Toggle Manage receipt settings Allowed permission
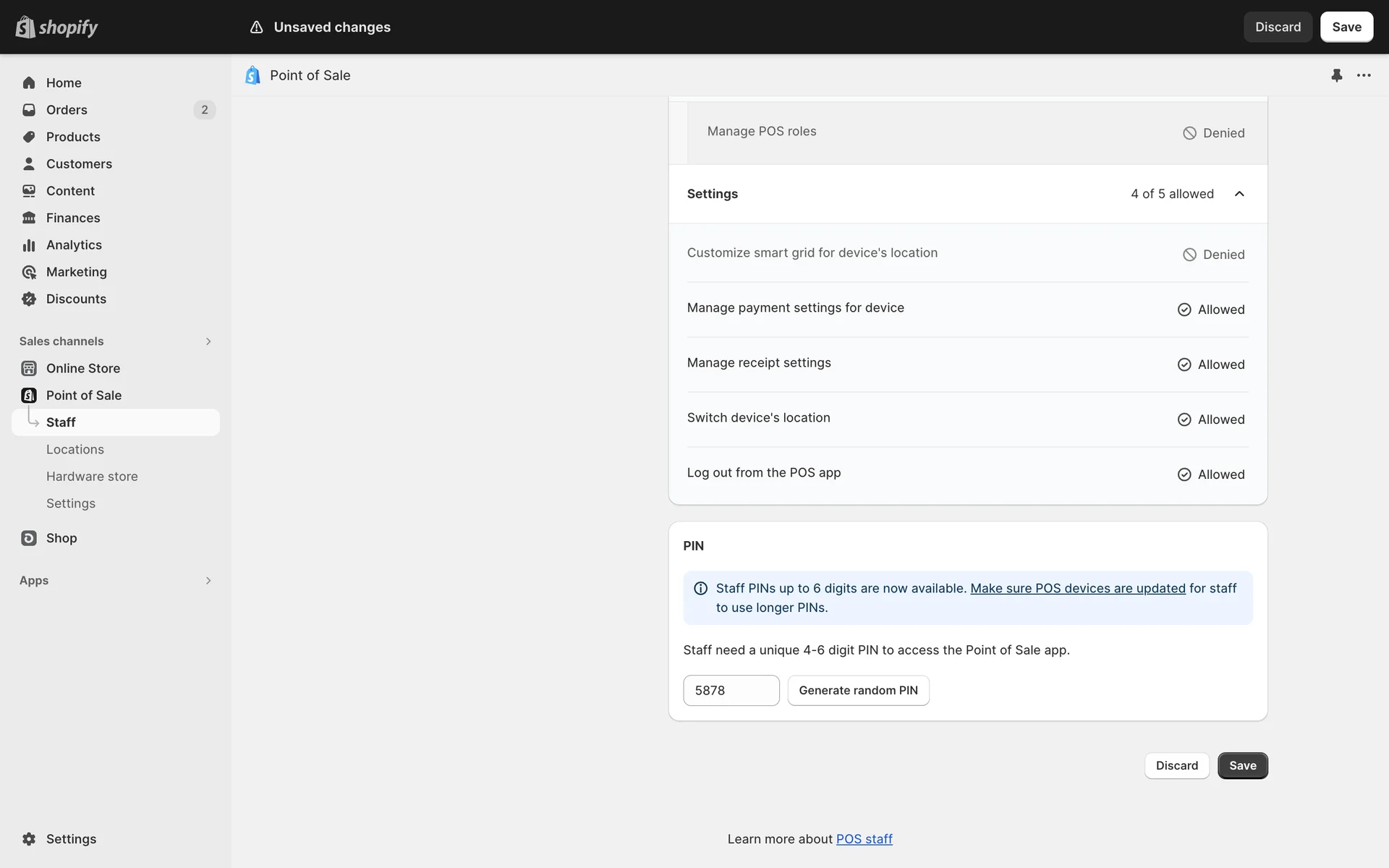The width and height of the screenshot is (1389, 868). 1211,365
